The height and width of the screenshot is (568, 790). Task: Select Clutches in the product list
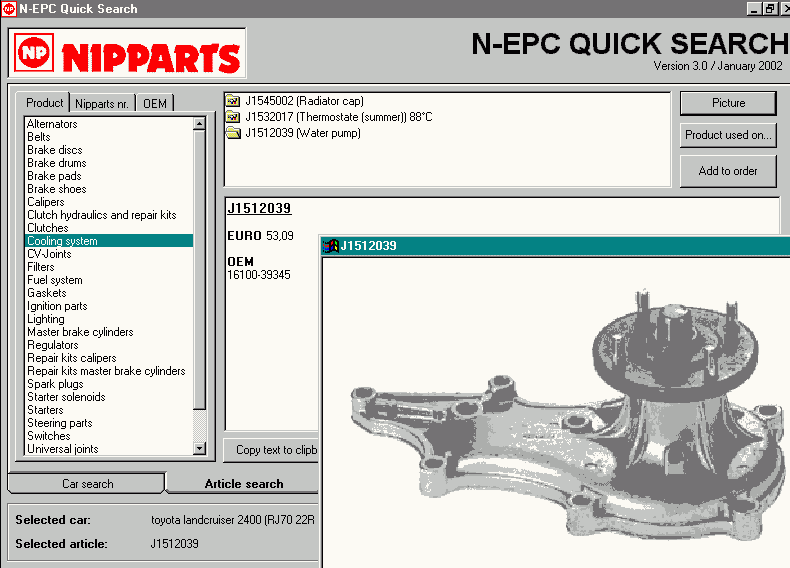click(x=109, y=228)
